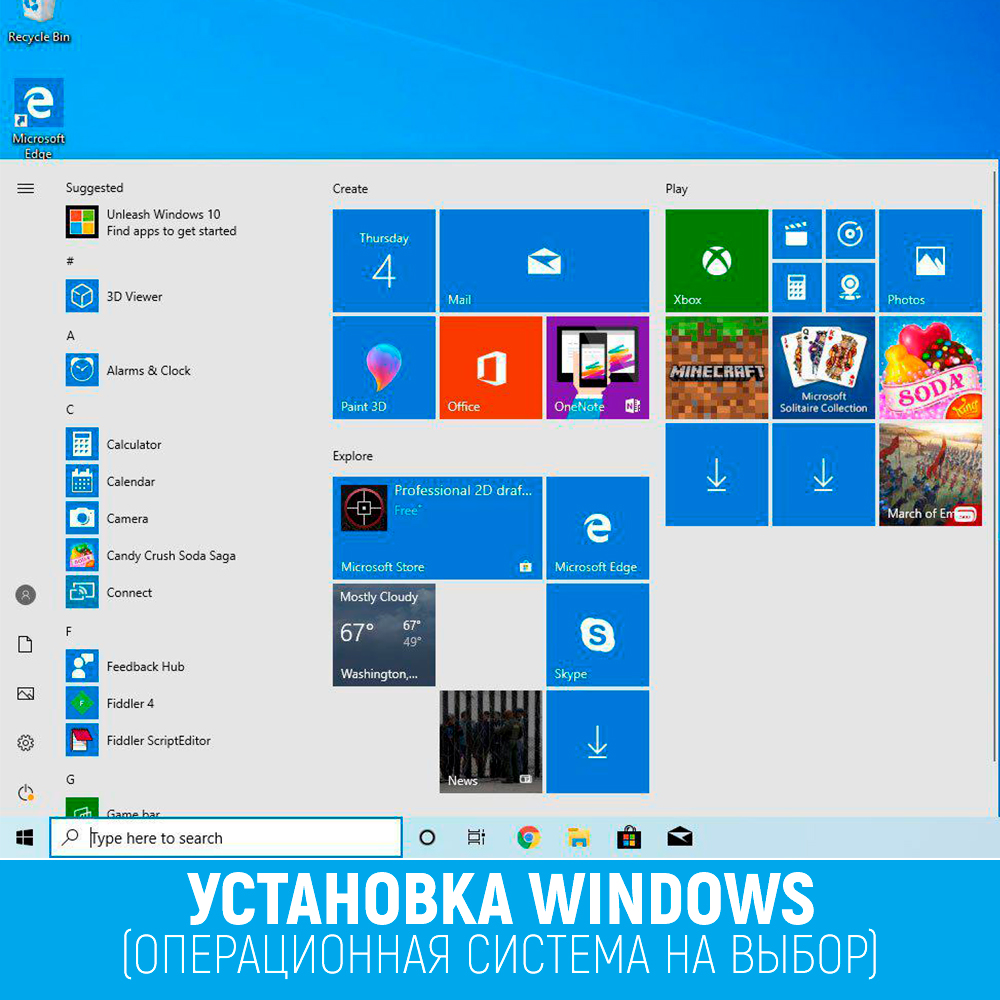Open the Calculator small tile in Play
The image size is (1000, 1000).
[x=797, y=288]
